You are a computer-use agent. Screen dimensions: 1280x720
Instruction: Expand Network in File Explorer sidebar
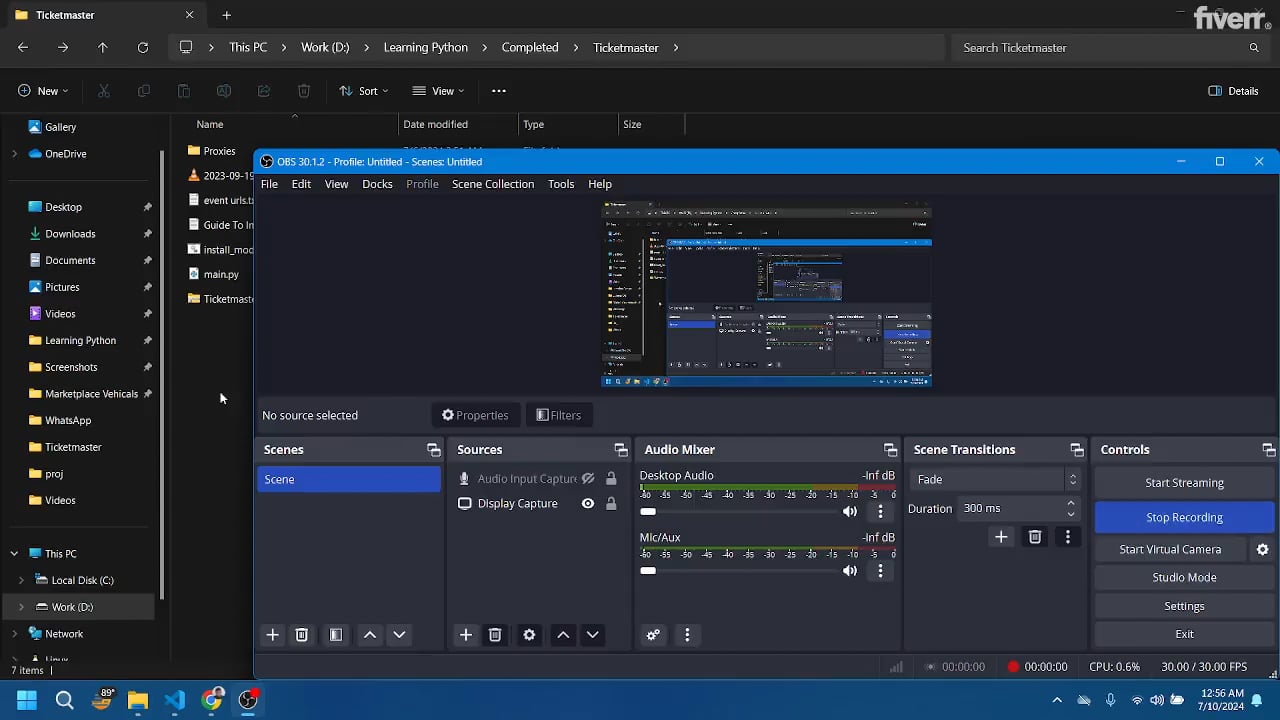[14, 634]
